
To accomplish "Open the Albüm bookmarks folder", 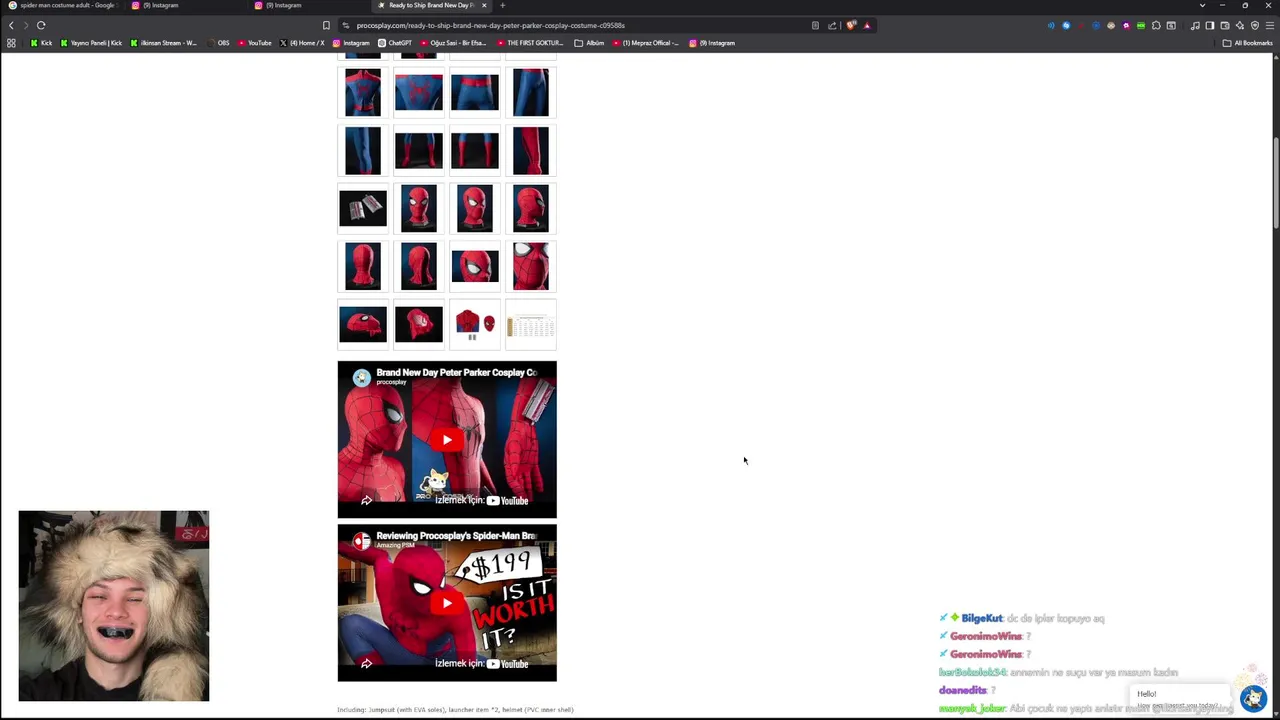I will tap(590, 43).
